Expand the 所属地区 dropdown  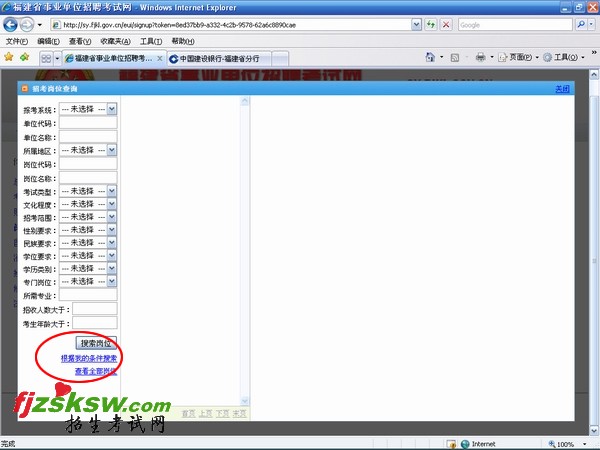click(111, 150)
